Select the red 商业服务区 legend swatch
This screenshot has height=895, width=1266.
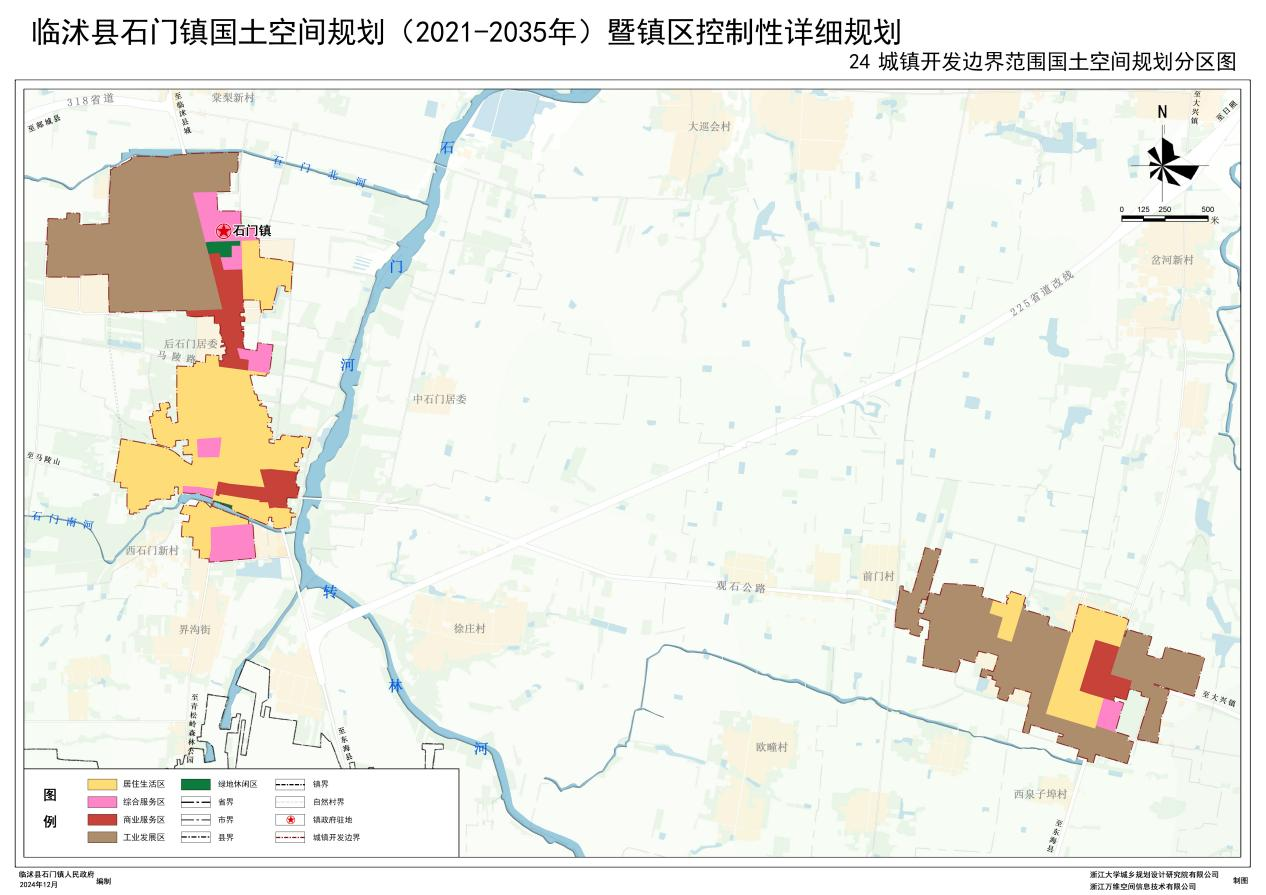(x=104, y=819)
